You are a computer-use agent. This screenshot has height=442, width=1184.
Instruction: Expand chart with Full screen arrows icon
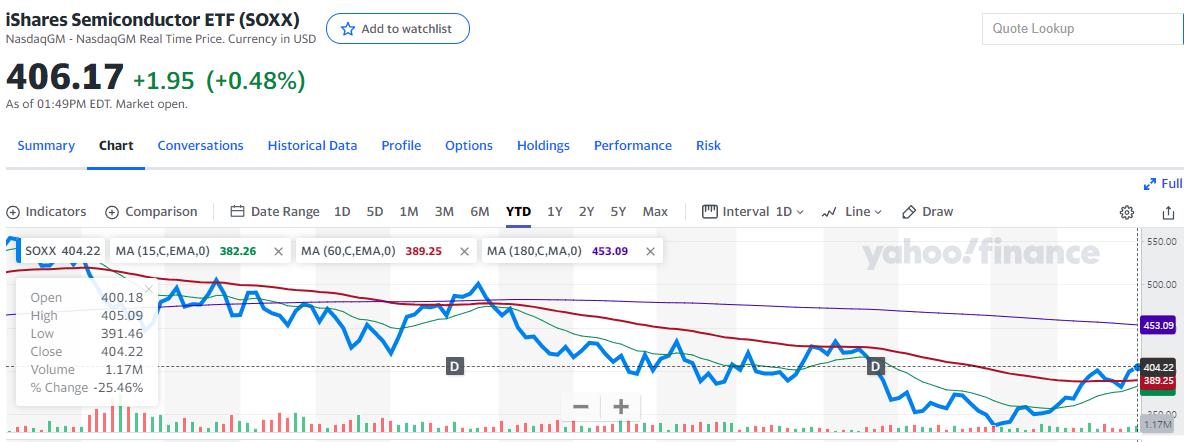coord(1151,184)
